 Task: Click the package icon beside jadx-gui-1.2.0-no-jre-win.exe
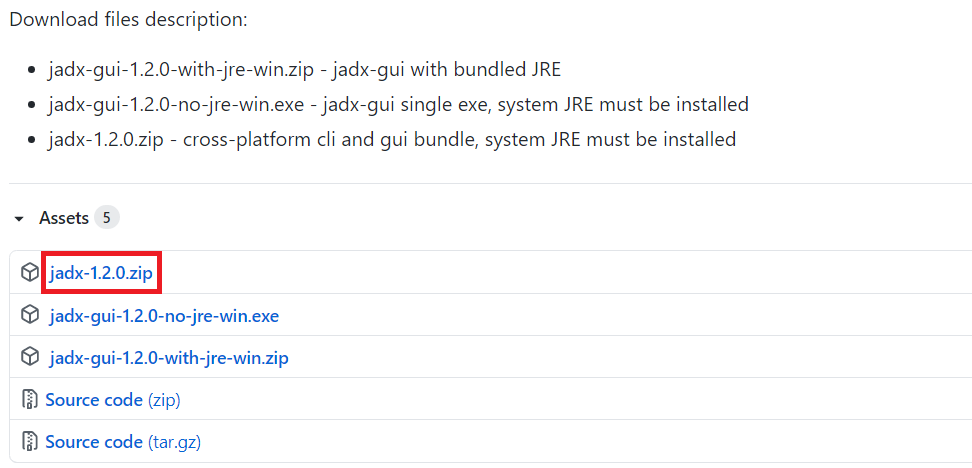30,316
